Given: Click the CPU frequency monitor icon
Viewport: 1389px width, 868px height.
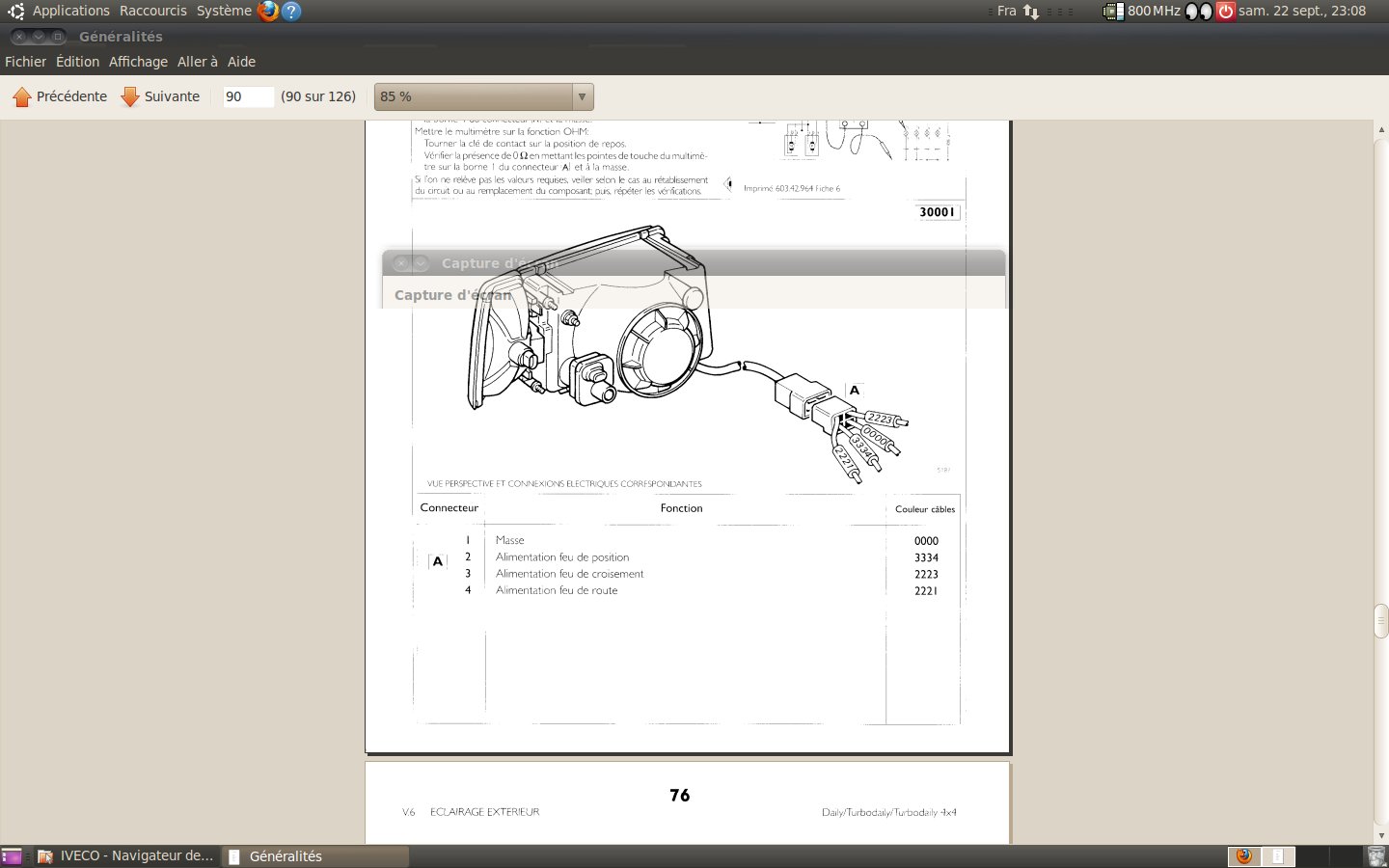Looking at the screenshot, I should pyautogui.click(x=1113, y=12).
